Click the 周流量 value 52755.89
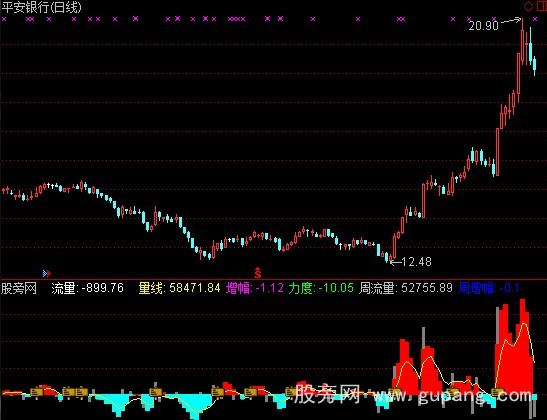Image resolution: width=547 pixels, height=420 pixels. (427, 288)
